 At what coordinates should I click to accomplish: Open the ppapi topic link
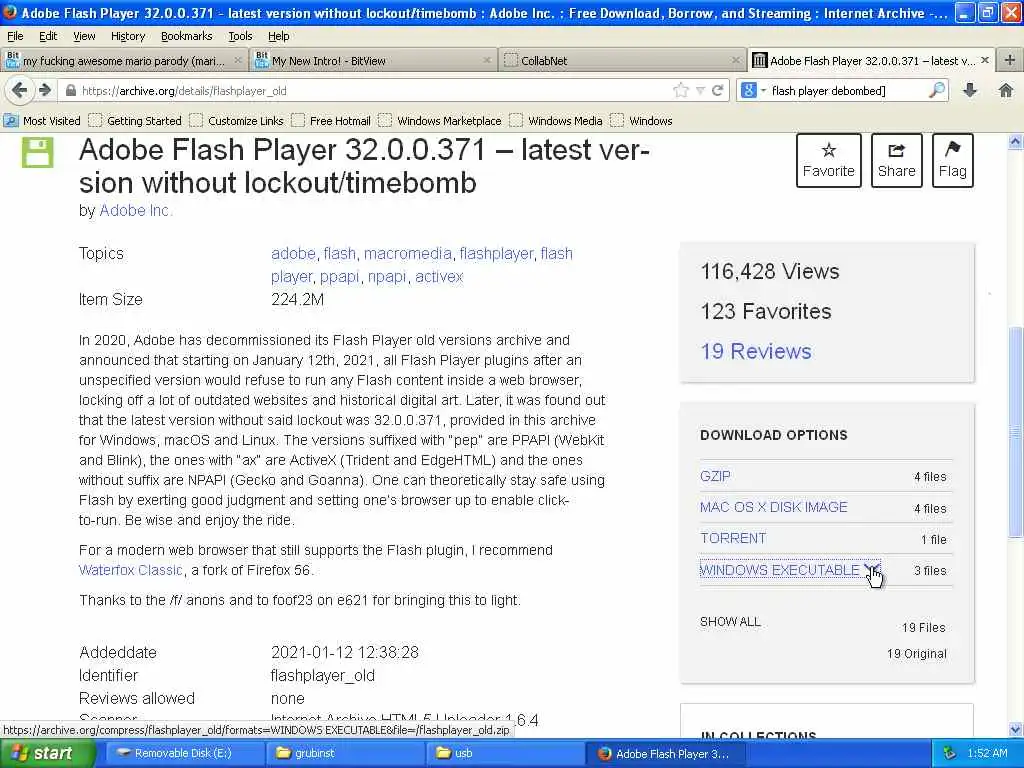coord(340,277)
